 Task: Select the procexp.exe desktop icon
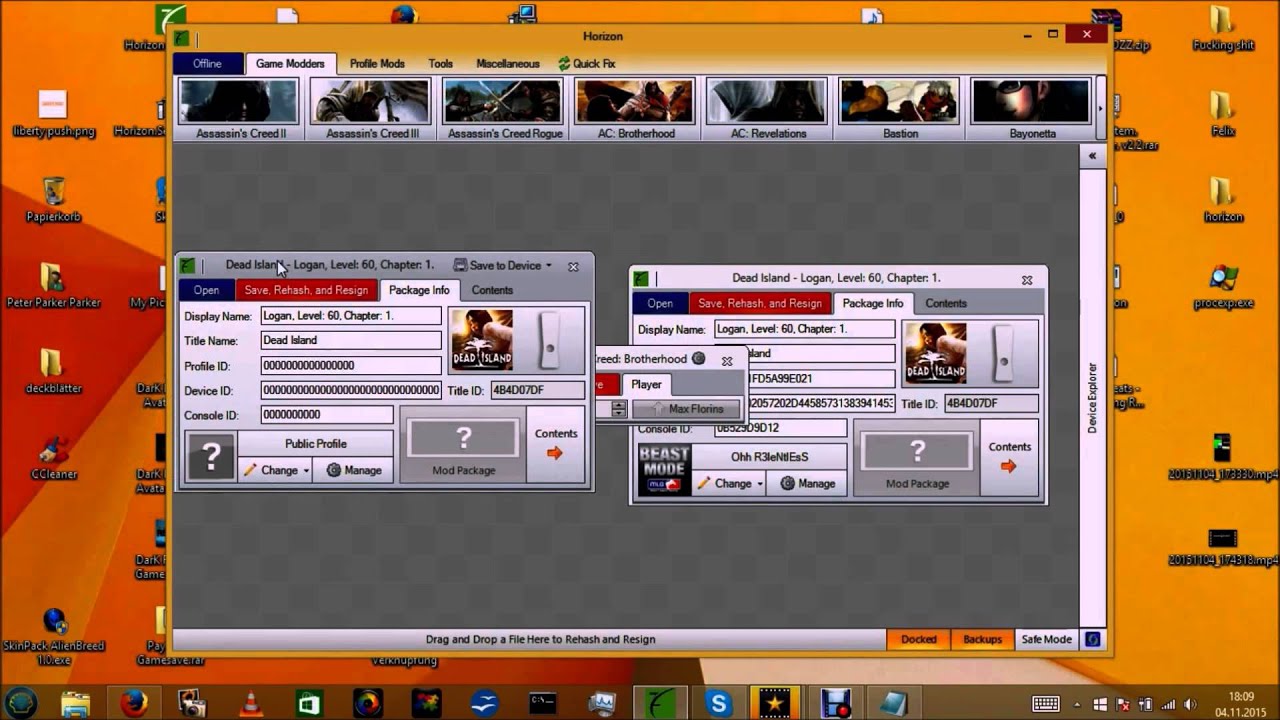[x=1223, y=287]
